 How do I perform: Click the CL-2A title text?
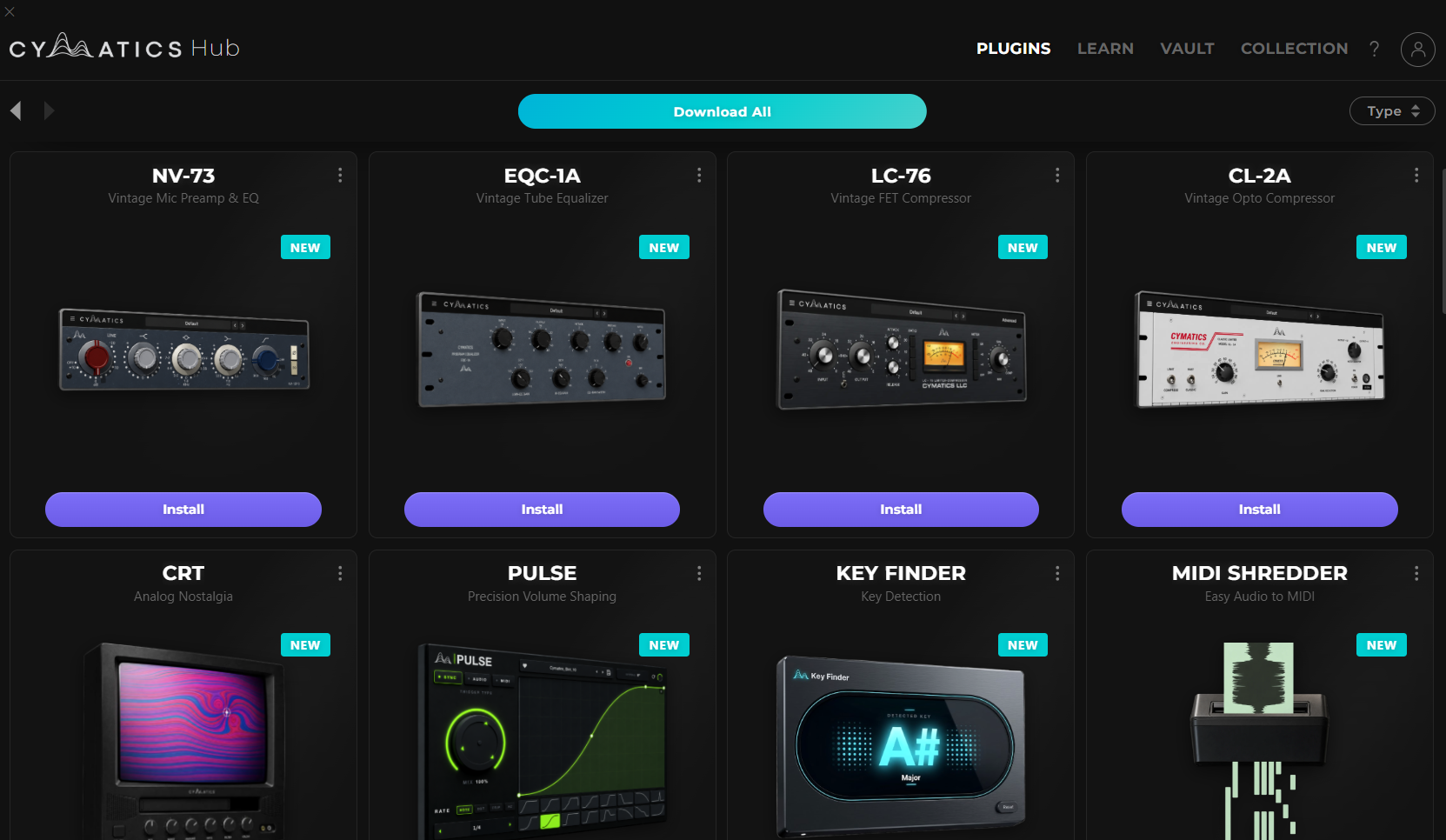click(x=1260, y=176)
